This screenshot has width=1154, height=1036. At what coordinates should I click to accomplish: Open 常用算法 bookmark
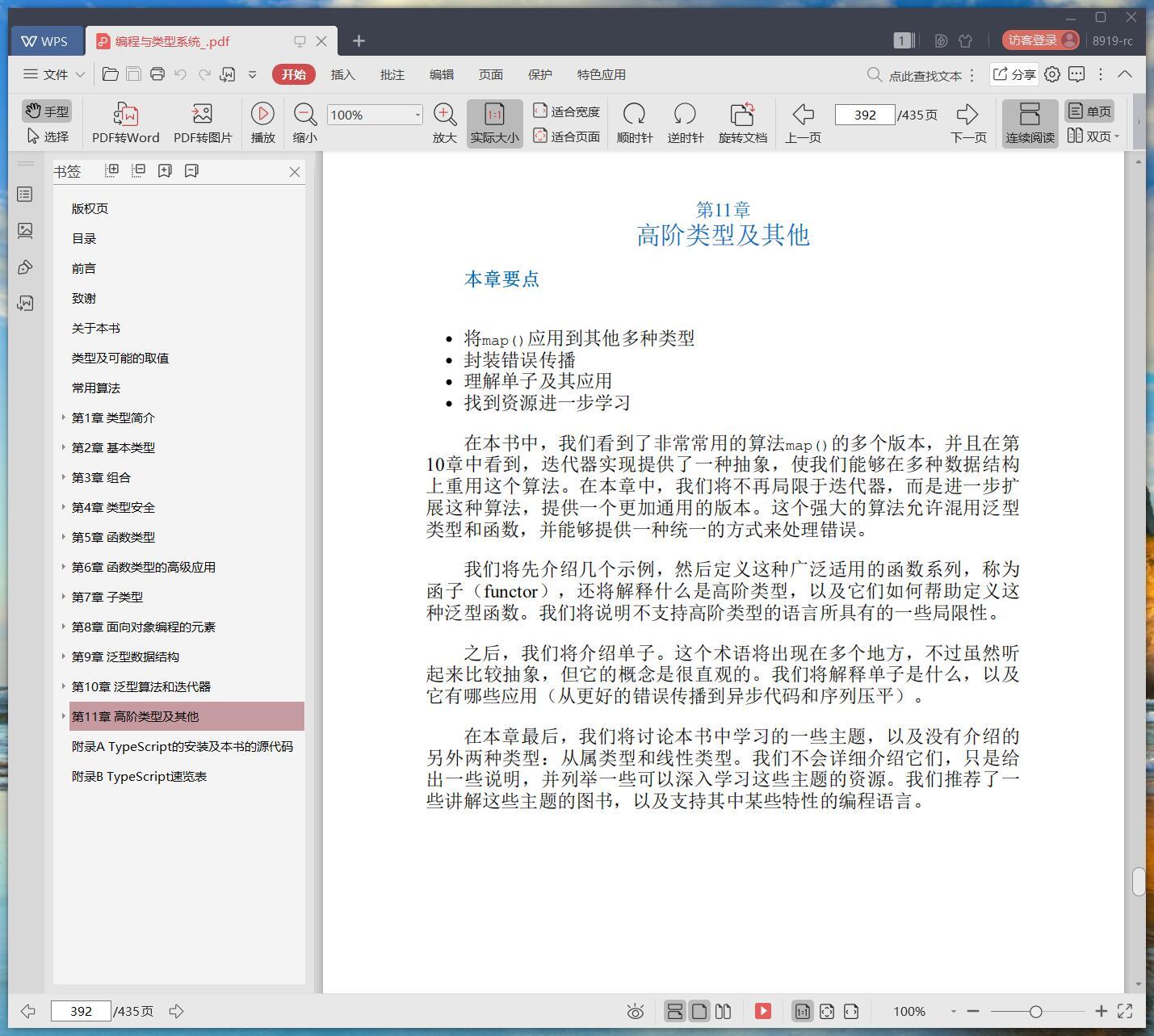tap(96, 388)
